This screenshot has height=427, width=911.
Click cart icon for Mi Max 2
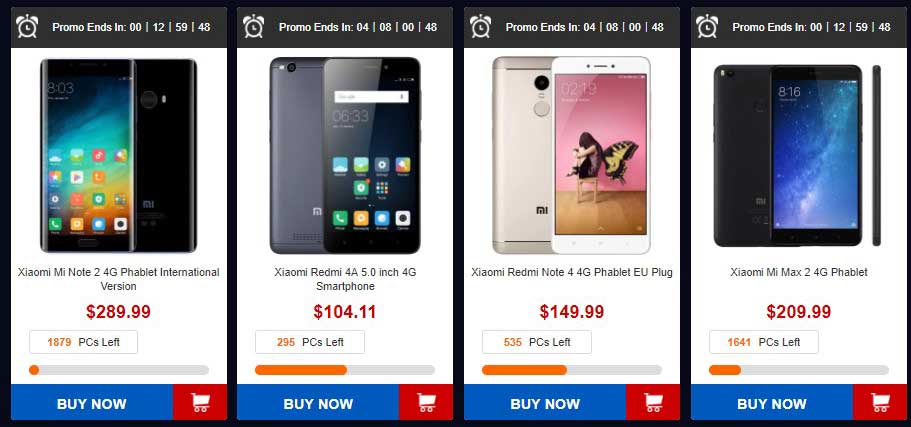pyautogui.click(x=880, y=402)
